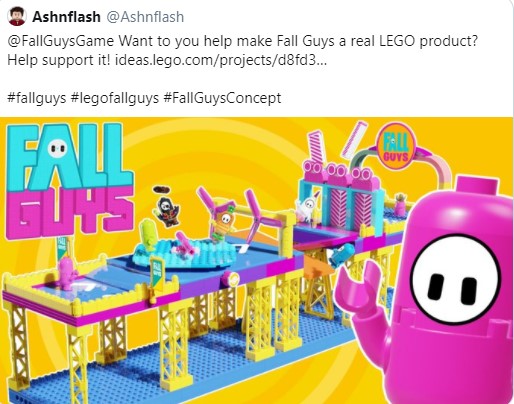Image resolution: width=514 pixels, height=404 pixels.
Task: Select the #FallGuysConcept hashtag
Action: (x=222, y=98)
